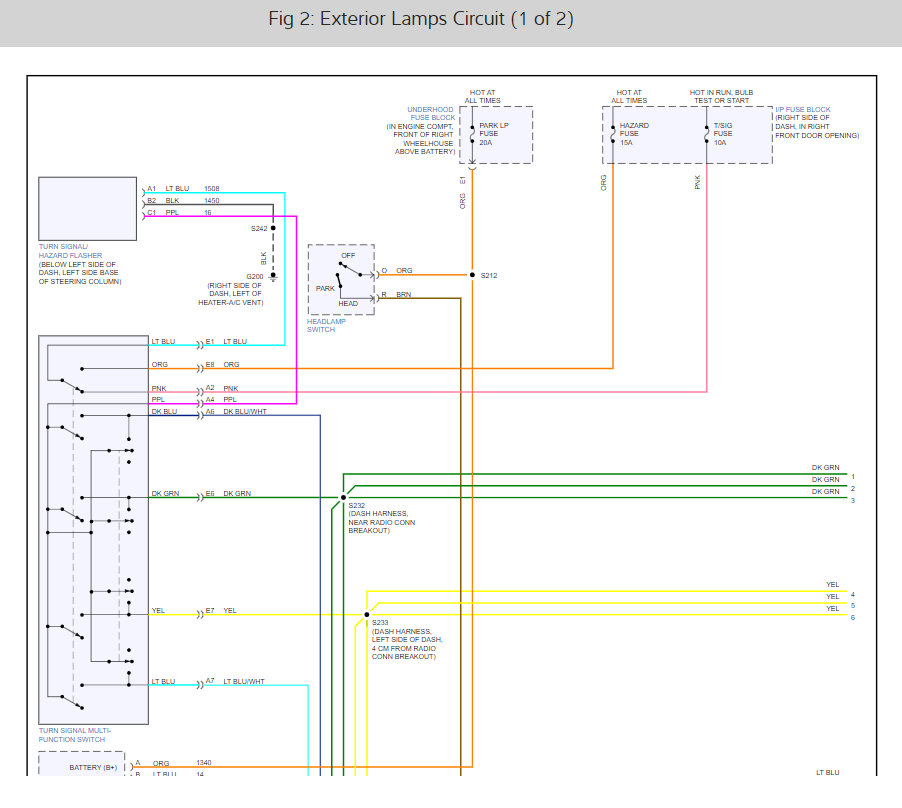Click the 'Fig 2: Exterior Lamps Circuit' title
902x808 pixels.
point(421,20)
